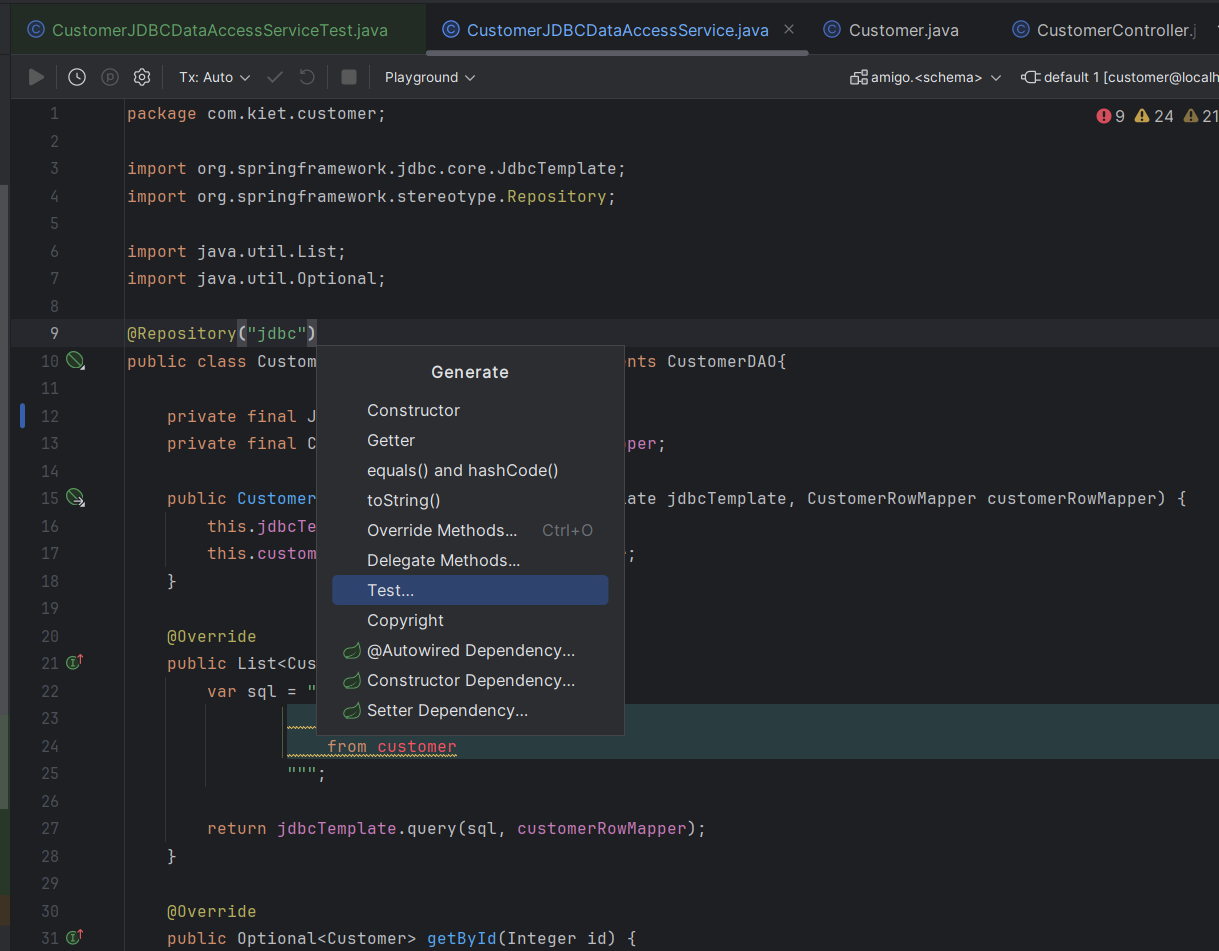Viewport: 1219px width, 951px height.
Task: Click the blue change marker beside line 12
Action: [22, 415]
